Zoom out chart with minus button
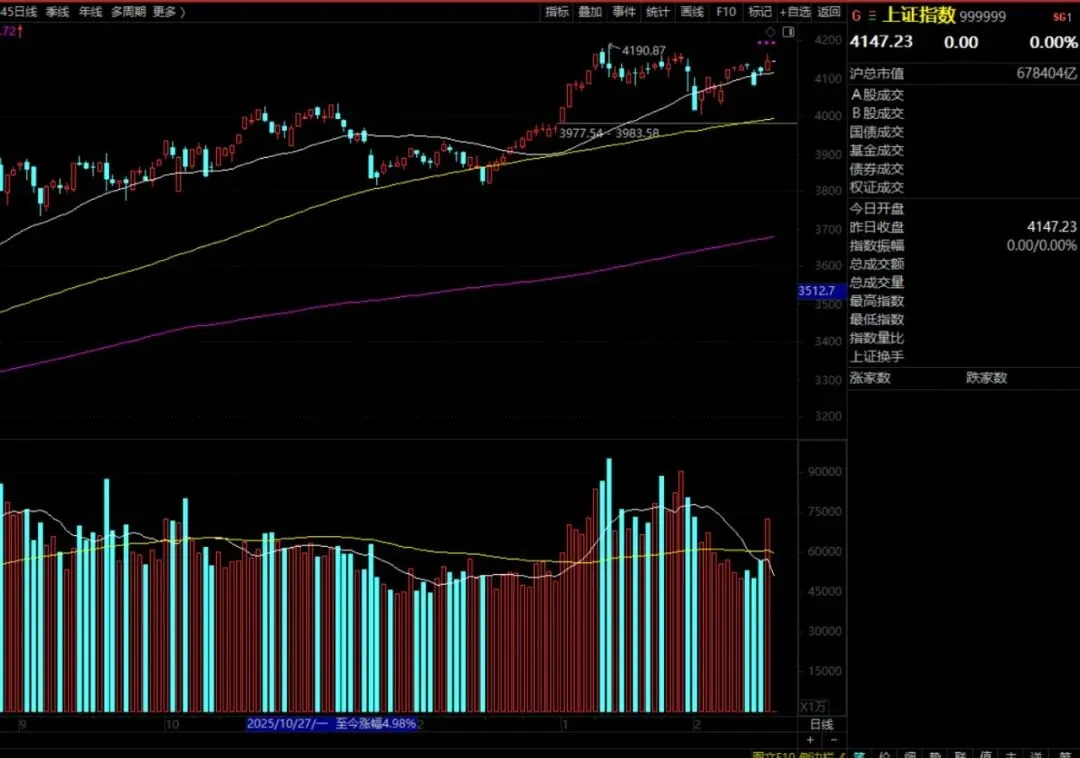 [834, 739]
